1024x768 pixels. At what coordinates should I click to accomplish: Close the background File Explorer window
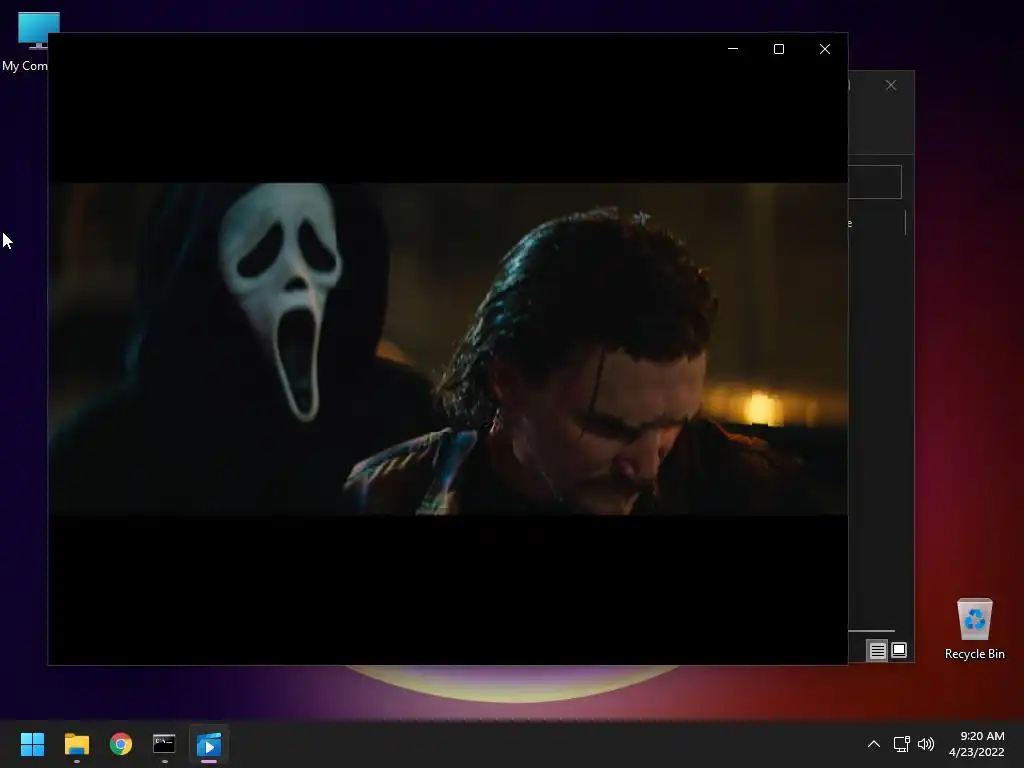891,86
